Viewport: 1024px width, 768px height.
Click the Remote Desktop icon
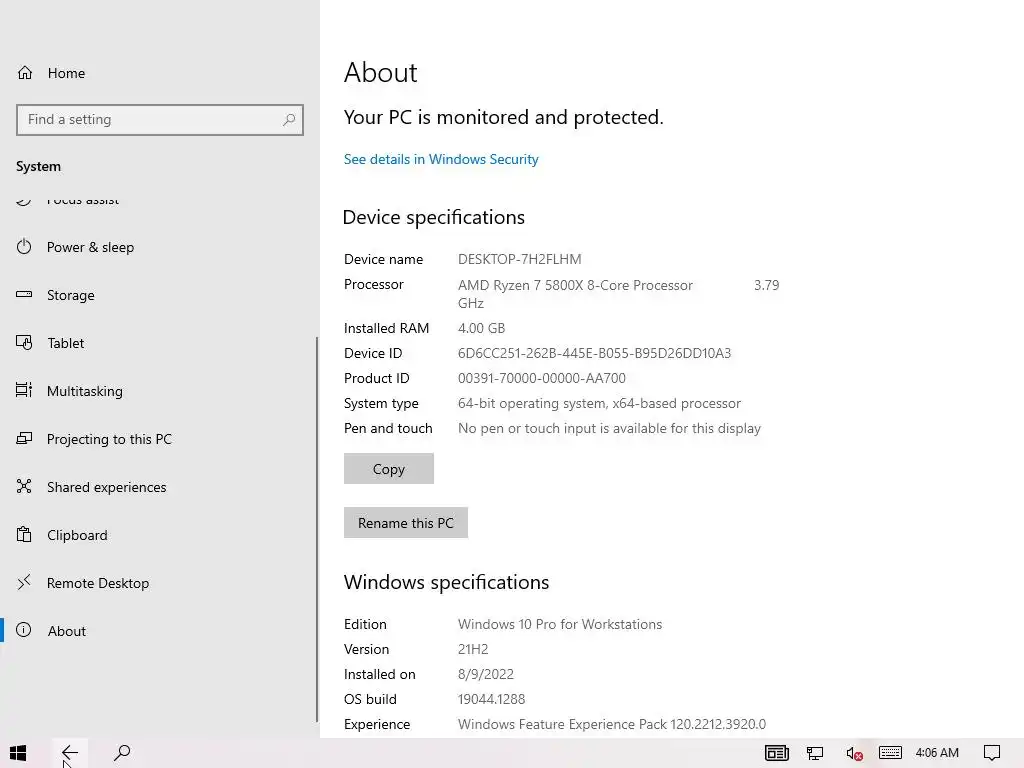(x=24, y=582)
